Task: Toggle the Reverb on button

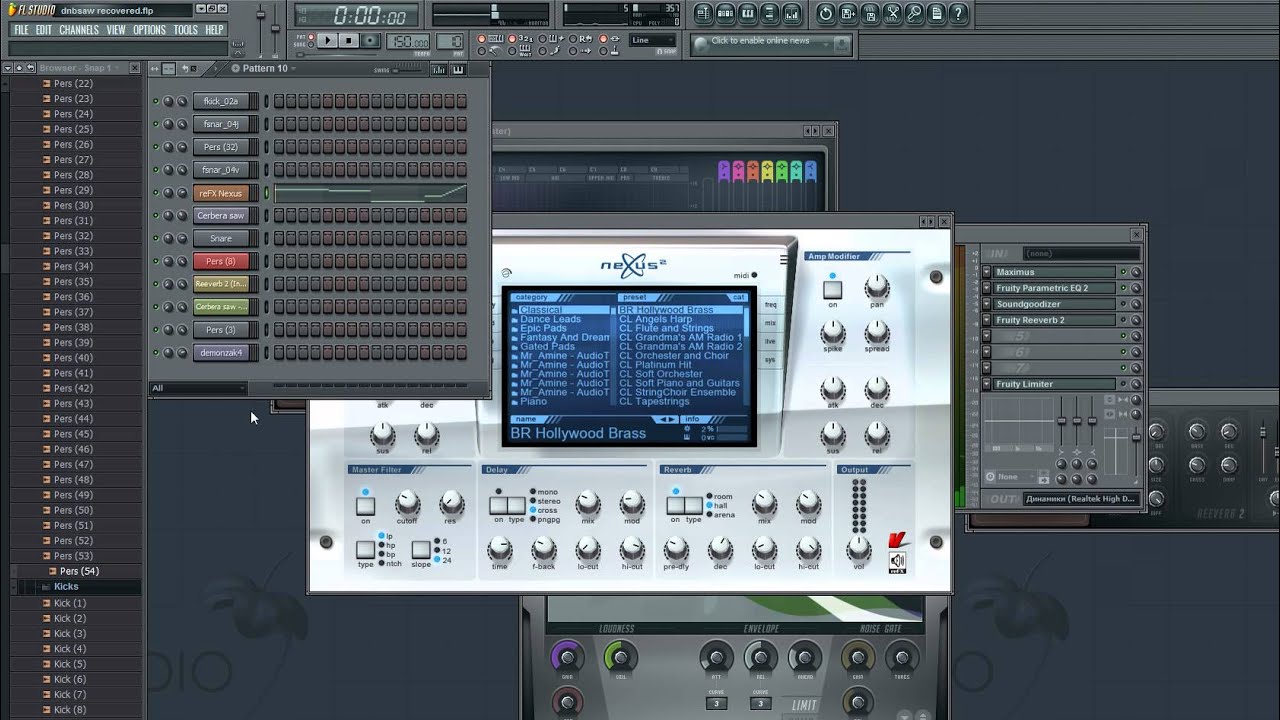Action: click(x=675, y=506)
